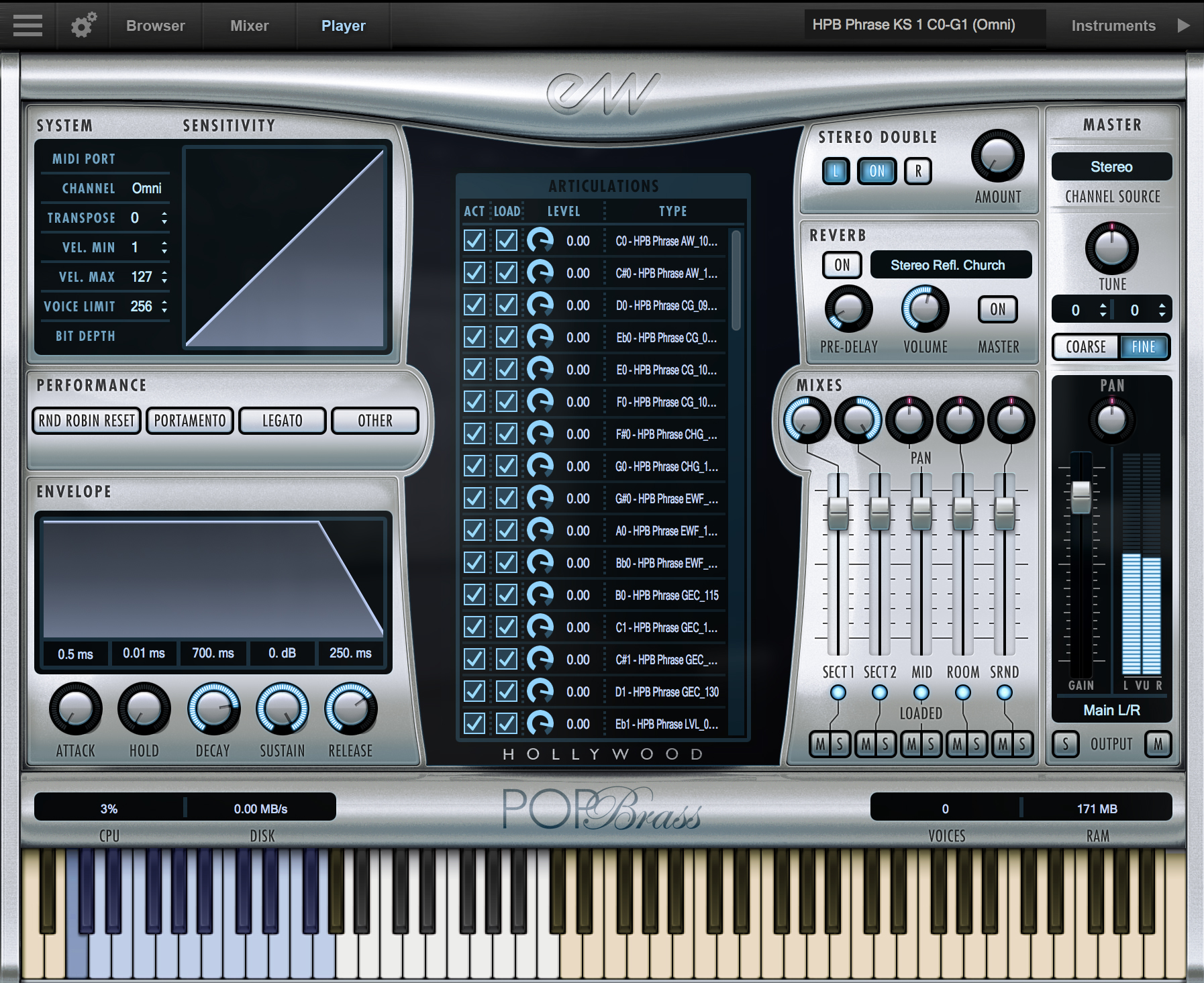Click the Tune knob in Master section
This screenshot has width=1204, height=983.
[x=1111, y=249]
